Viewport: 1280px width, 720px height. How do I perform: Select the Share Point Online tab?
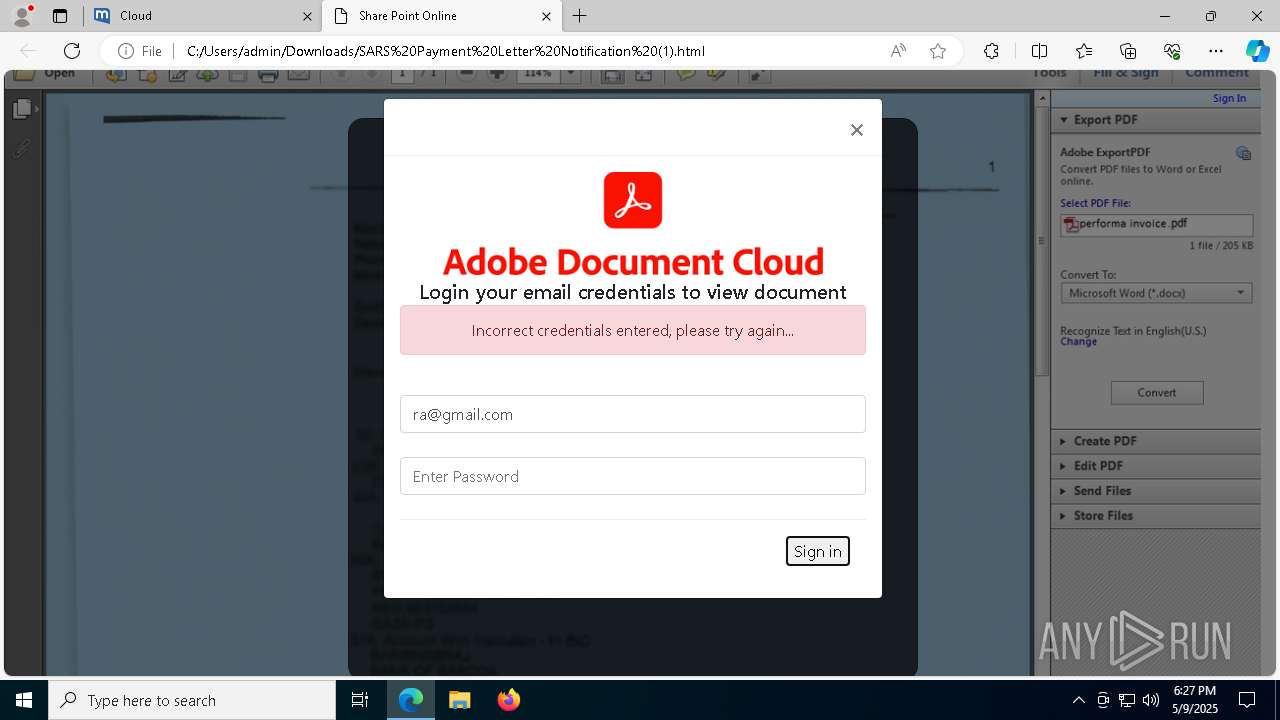point(442,16)
